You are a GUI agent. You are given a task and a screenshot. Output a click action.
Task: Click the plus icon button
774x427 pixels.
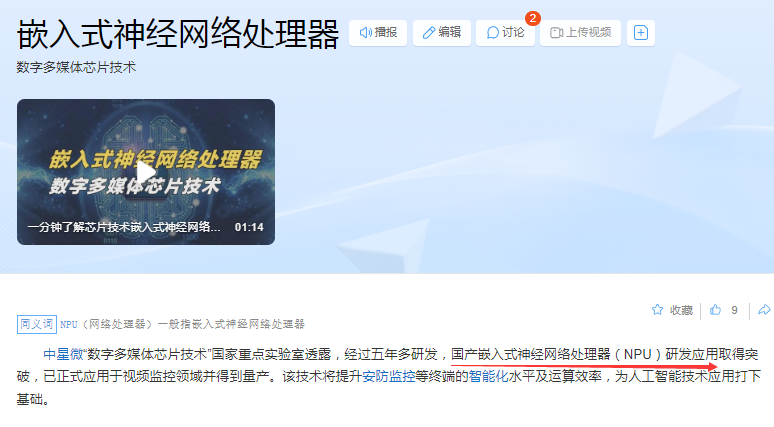pos(641,33)
